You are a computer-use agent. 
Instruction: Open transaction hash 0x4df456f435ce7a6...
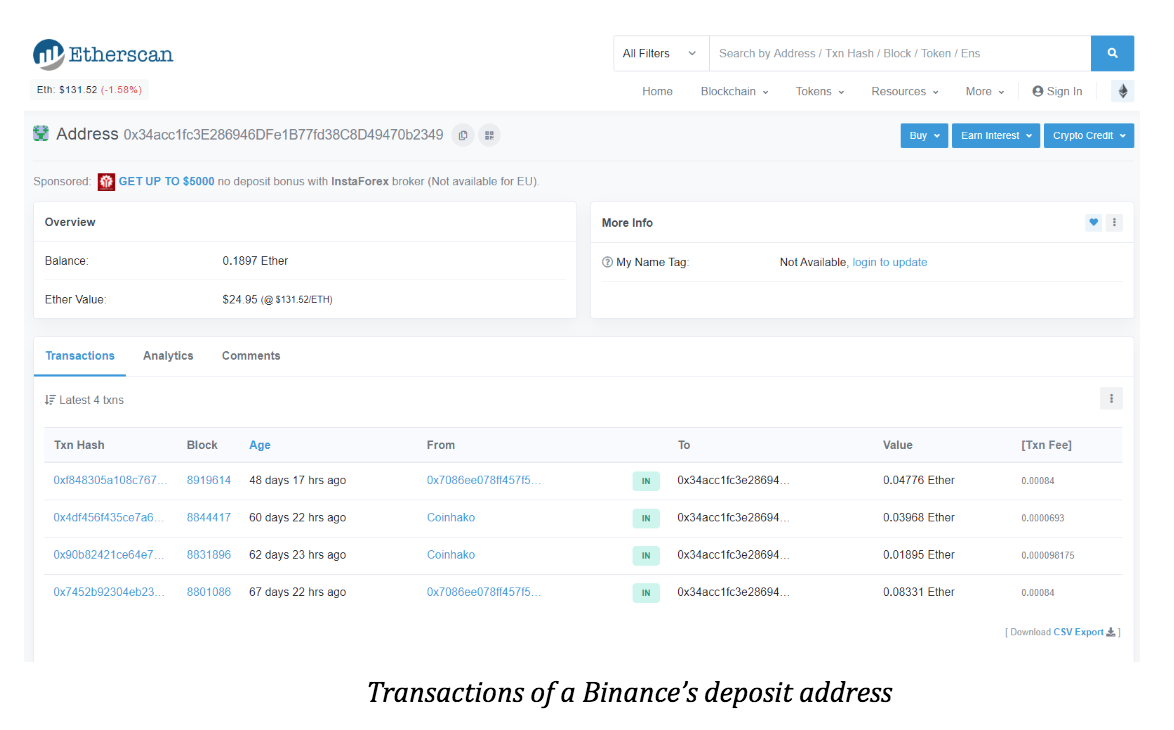click(109, 517)
